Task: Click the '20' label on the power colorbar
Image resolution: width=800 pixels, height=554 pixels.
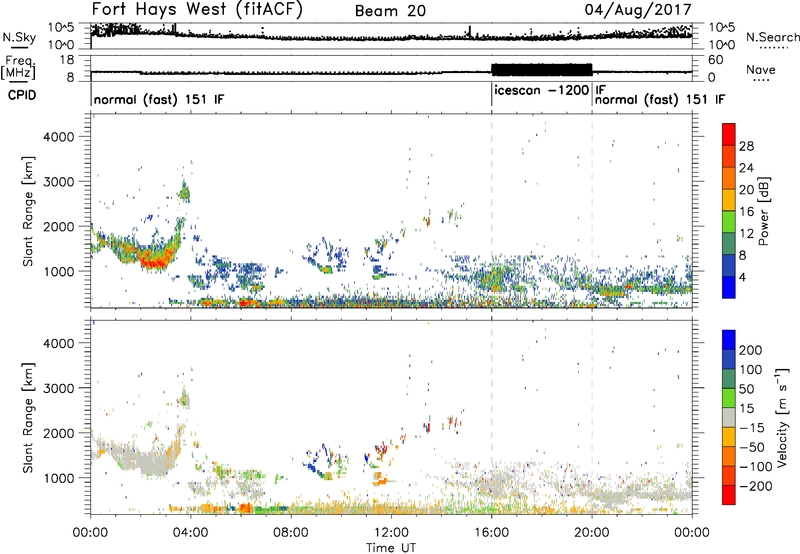Action: (x=746, y=190)
